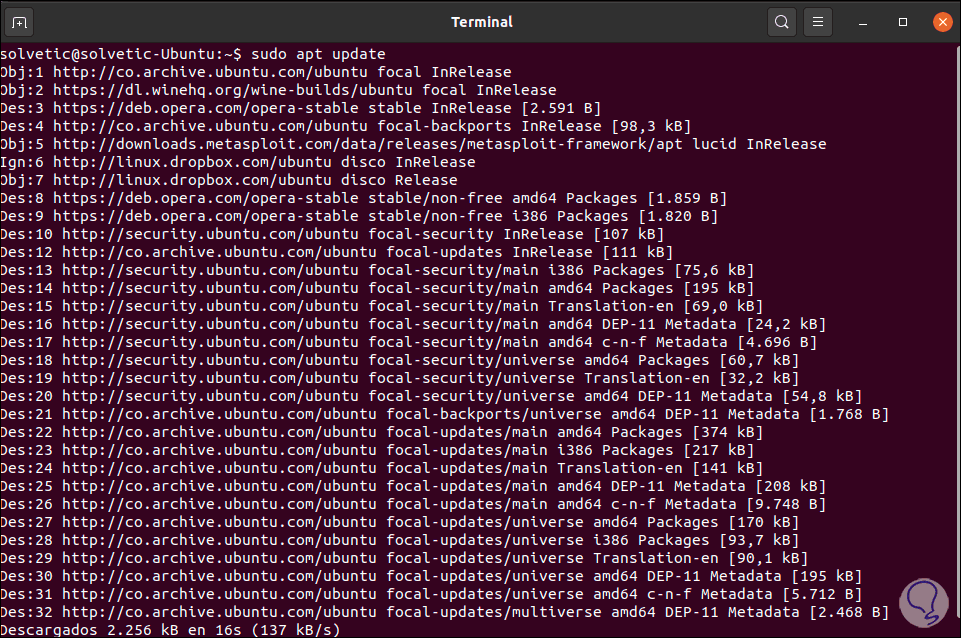Click the "Descargados 2.256 kB" summary line
The width and height of the screenshot is (961, 638).
170,630
